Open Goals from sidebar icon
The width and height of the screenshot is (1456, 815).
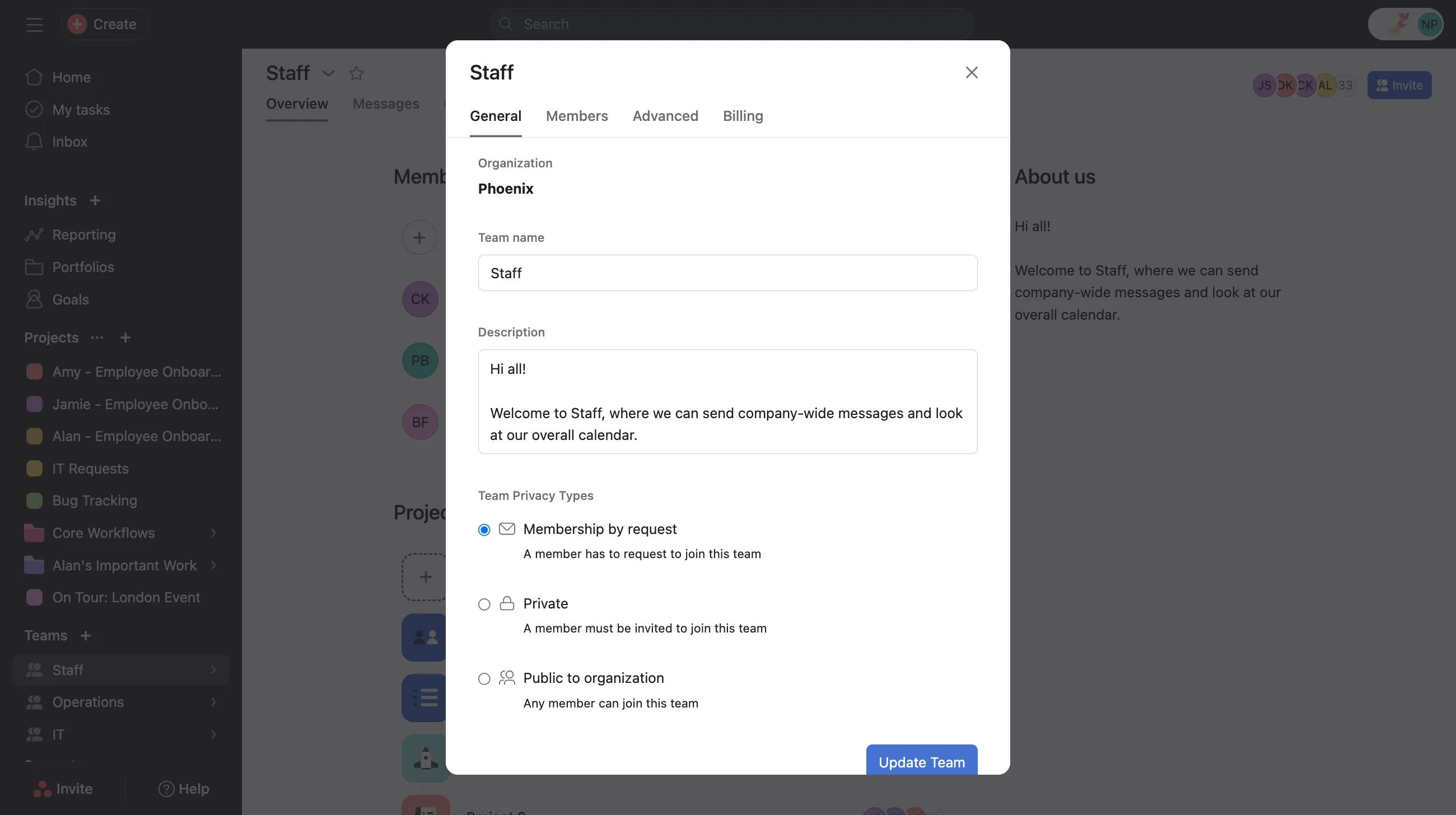coord(34,299)
